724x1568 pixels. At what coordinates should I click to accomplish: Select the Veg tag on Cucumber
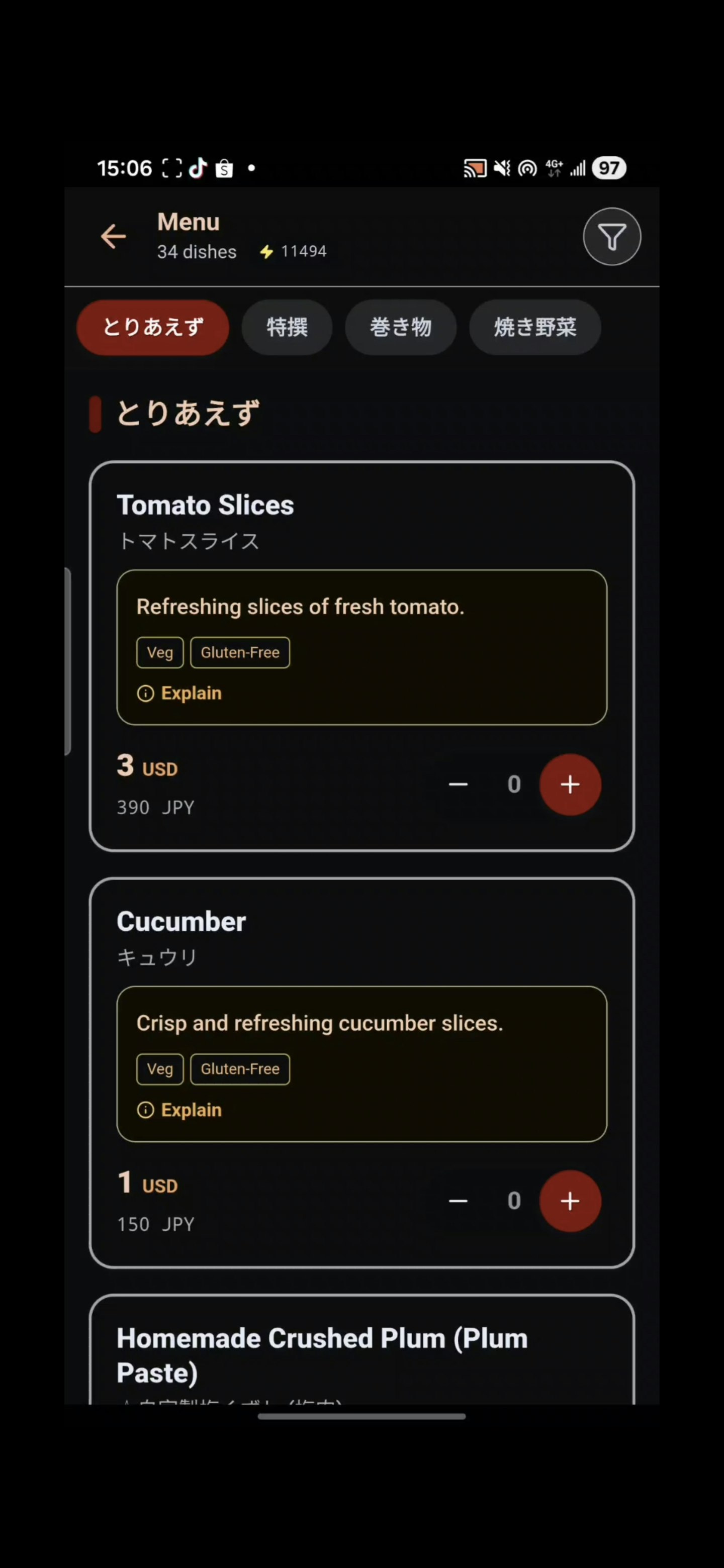[x=159, y=1069]
